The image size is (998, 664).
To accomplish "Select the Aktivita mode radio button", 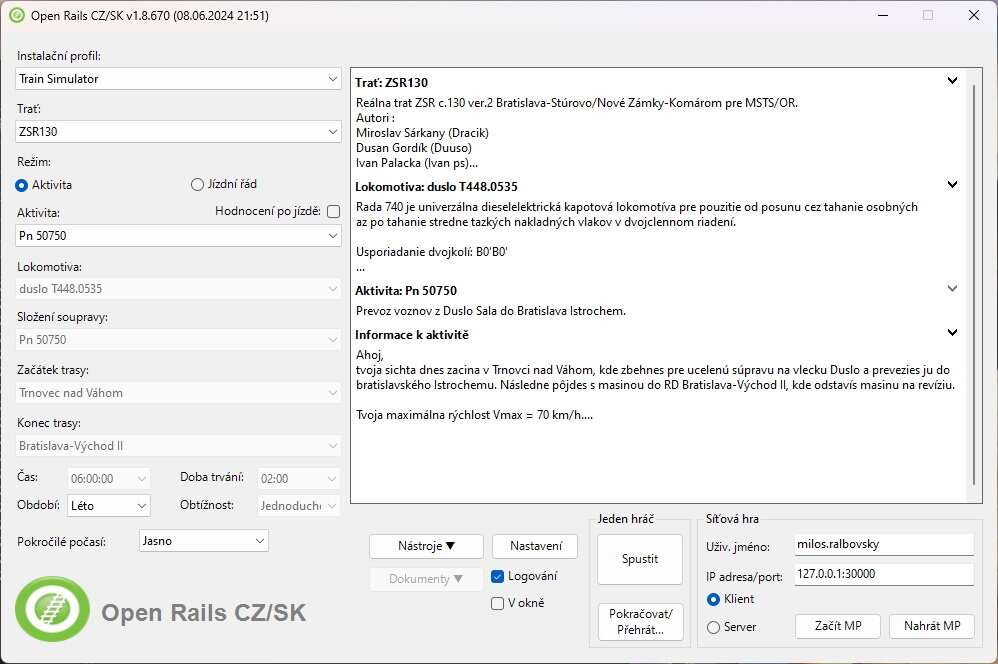I will click(22, 185).
